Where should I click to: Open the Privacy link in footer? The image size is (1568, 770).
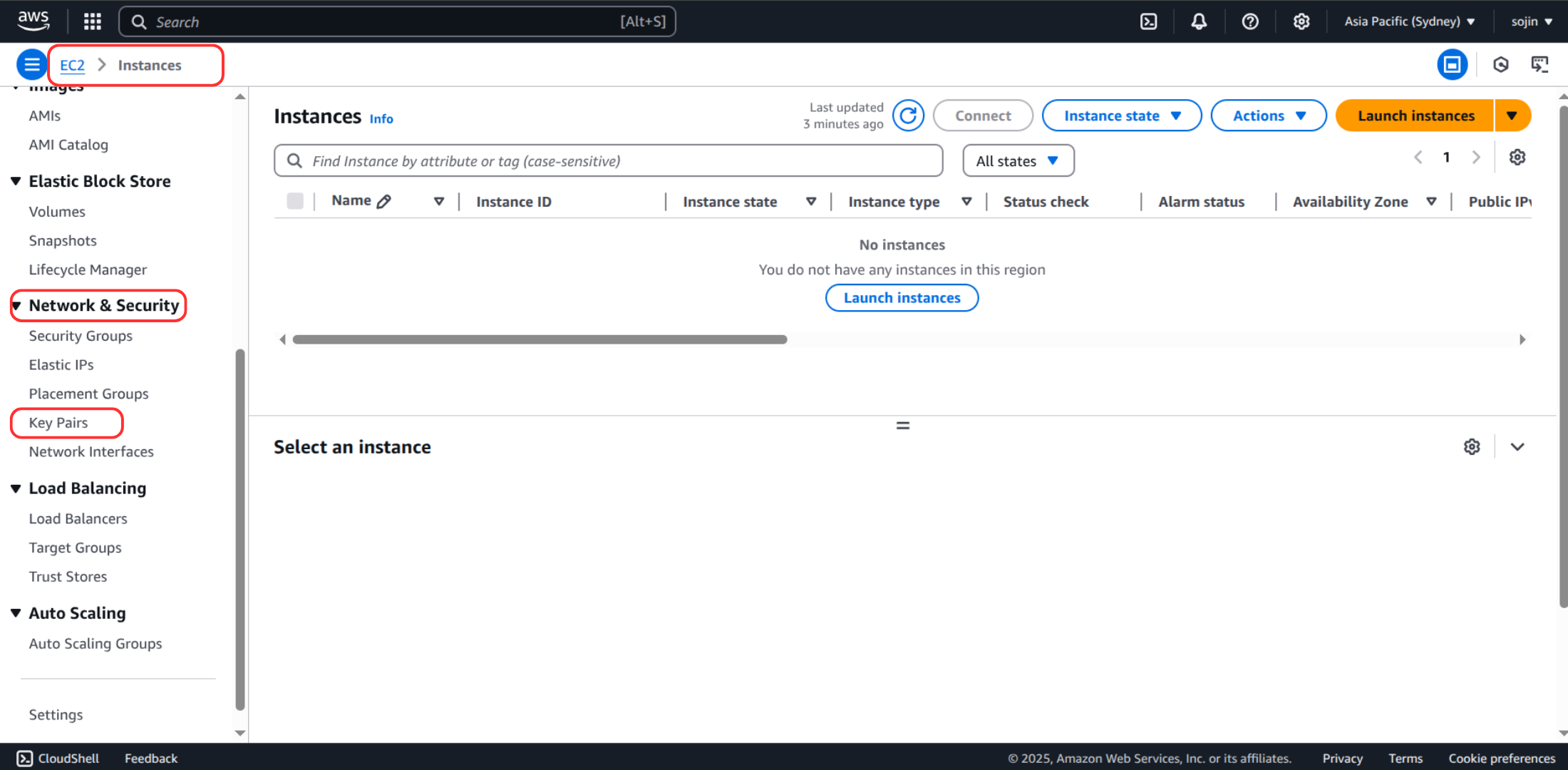[x=1343, y=758]
